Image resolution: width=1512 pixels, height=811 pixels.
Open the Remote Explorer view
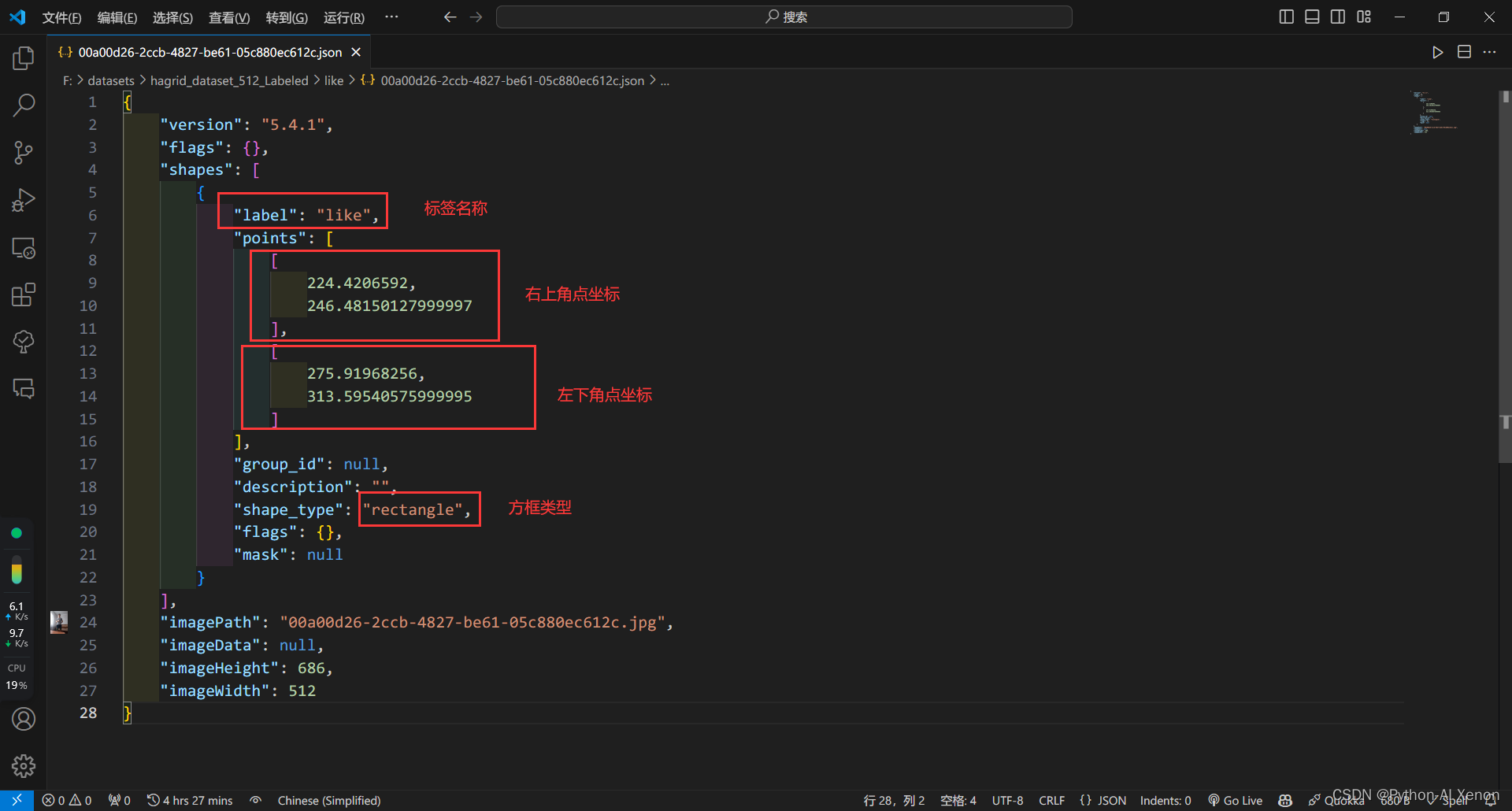[24, 248]
